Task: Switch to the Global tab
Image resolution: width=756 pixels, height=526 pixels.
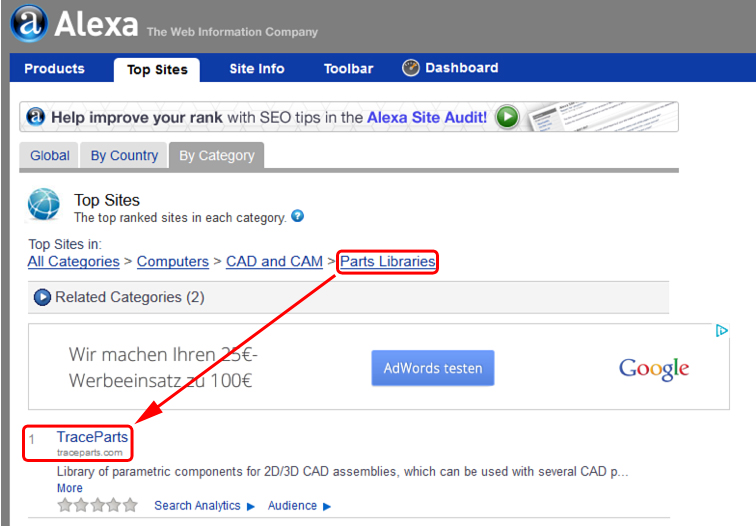Action: [x=50, y=155]
